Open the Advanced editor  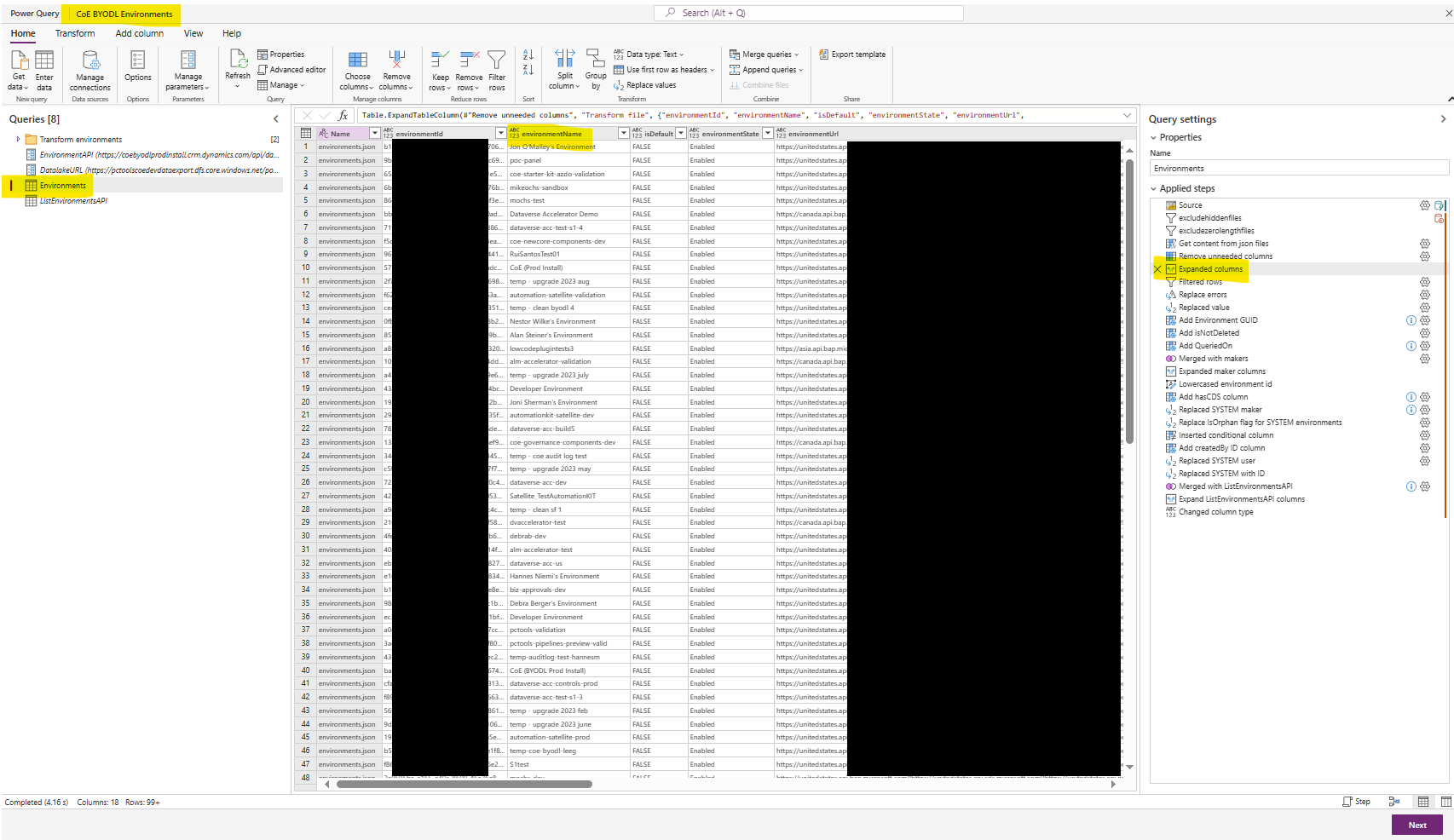(x=292, y=69)
